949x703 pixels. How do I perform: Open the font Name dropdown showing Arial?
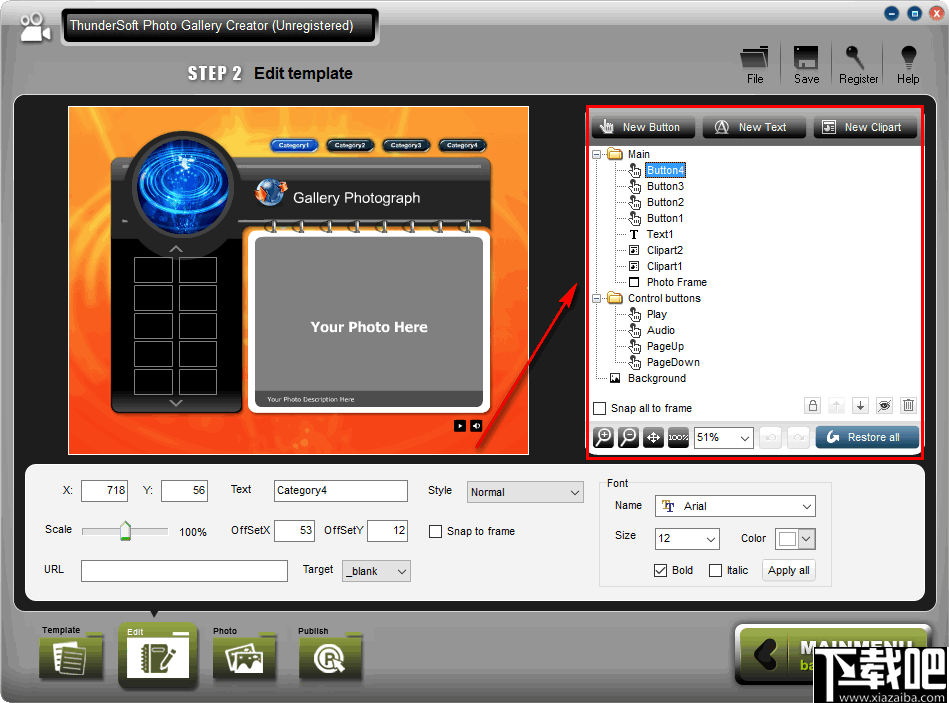pos(735,506)
